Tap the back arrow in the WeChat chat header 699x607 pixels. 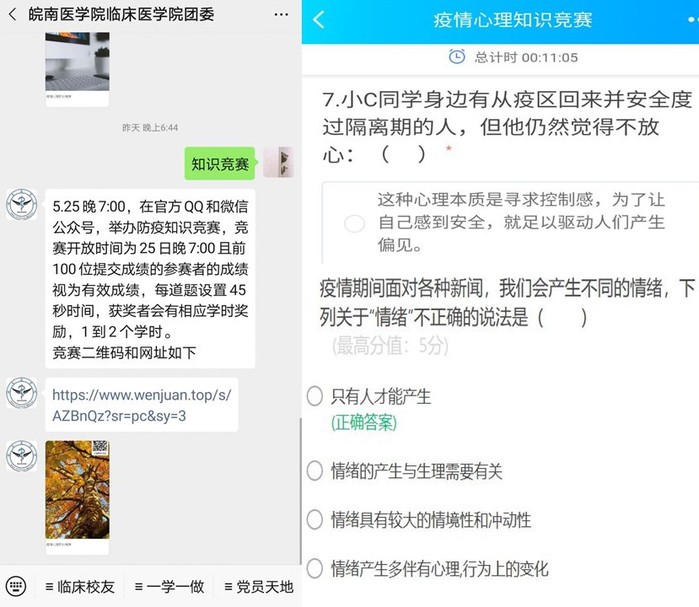click(12, 15)
